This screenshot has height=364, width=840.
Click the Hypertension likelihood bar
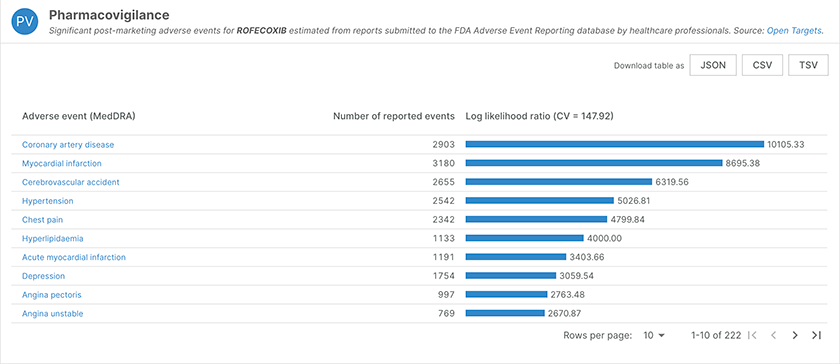539,200
